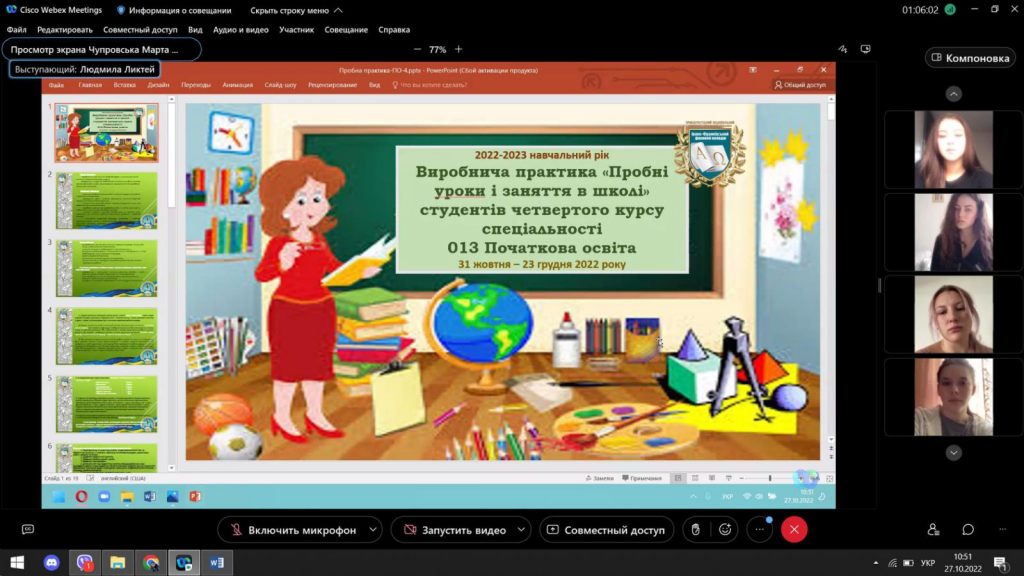1024x576 pixels.
Task: Click the Компоновка layout button
Action: pos(970,58)
